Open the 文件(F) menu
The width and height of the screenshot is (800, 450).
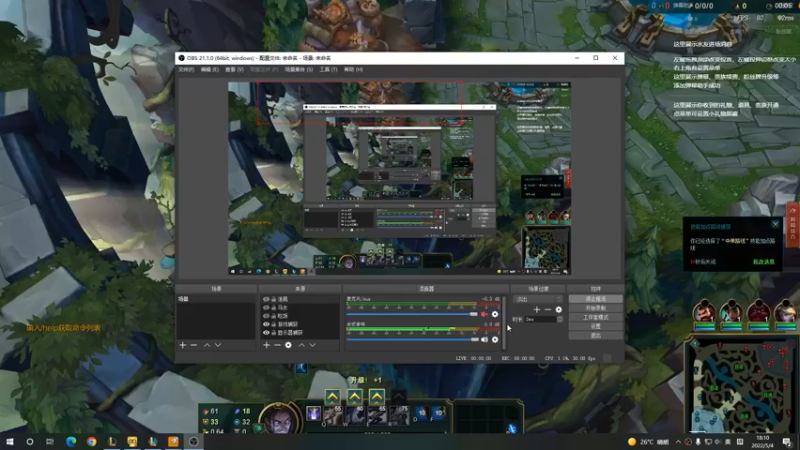[x=186, y=69]
